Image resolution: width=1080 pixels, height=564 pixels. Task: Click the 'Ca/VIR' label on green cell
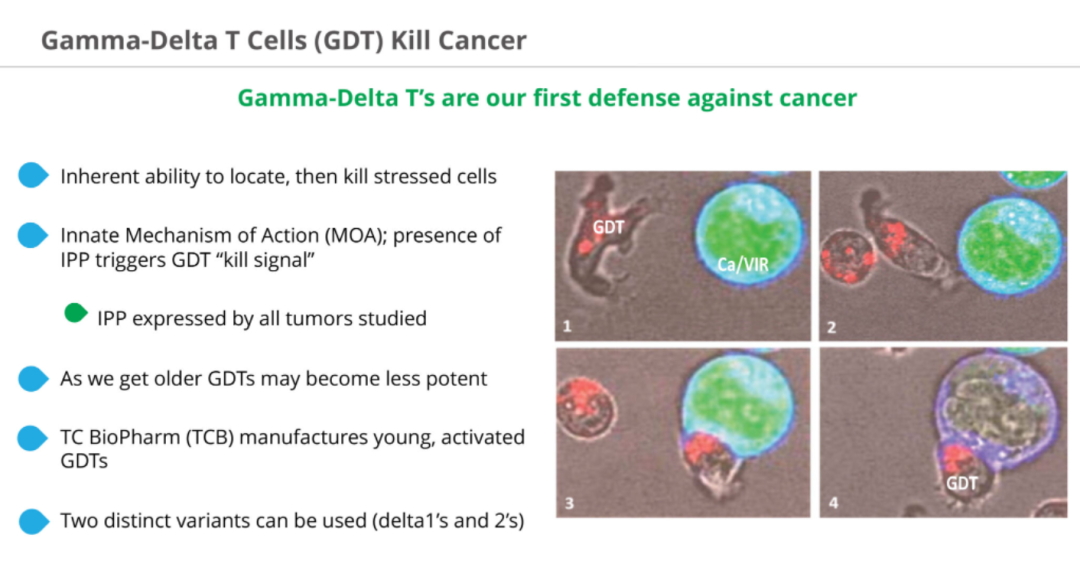point(742,264)
